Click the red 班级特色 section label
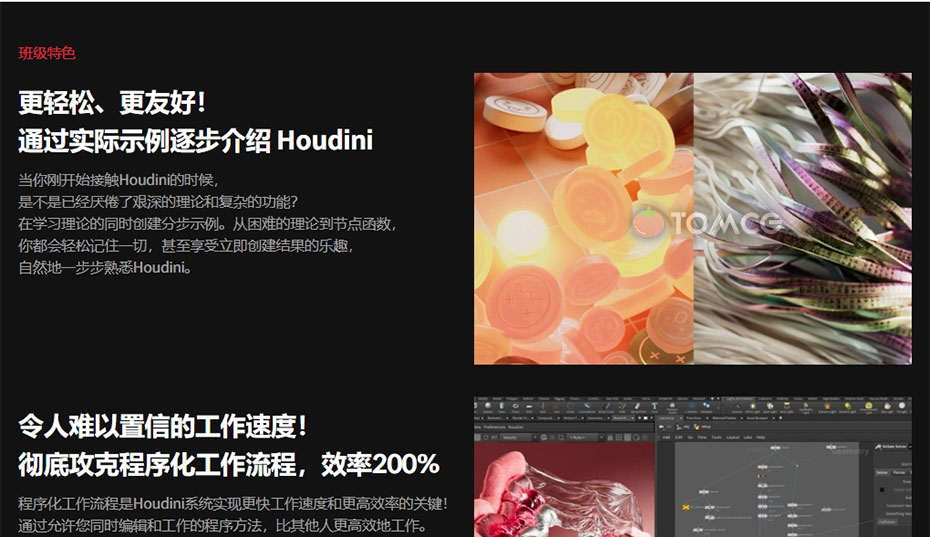This screenshot has height=537, width=930. point(47,53)
